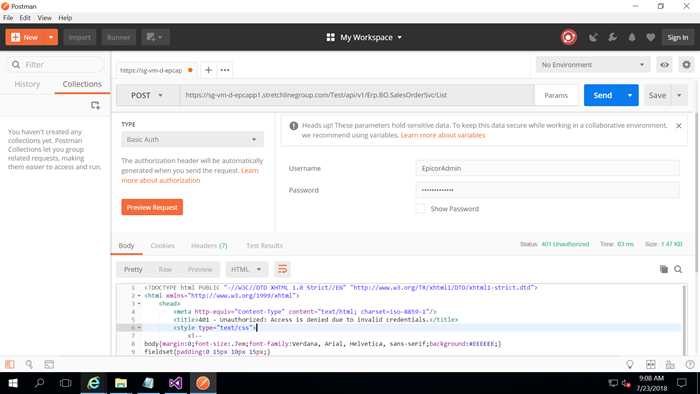Viewport: 700px width, 394px height.
Task: Collapse code fold on line 6
Action: 139,328
